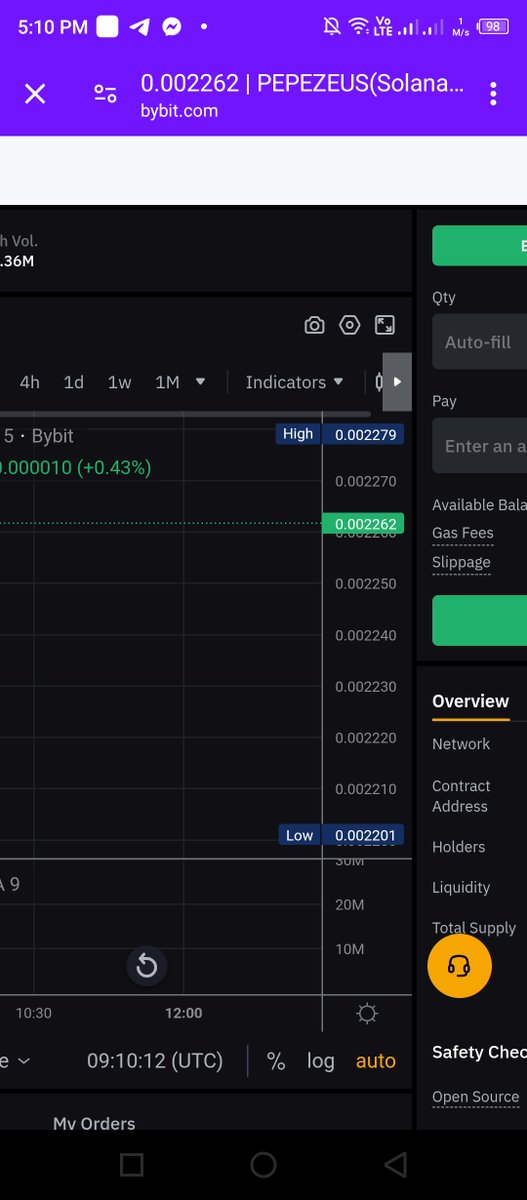Click the +0.43% change value
This screenshot has height=1200, width=527.
(114, 467)
